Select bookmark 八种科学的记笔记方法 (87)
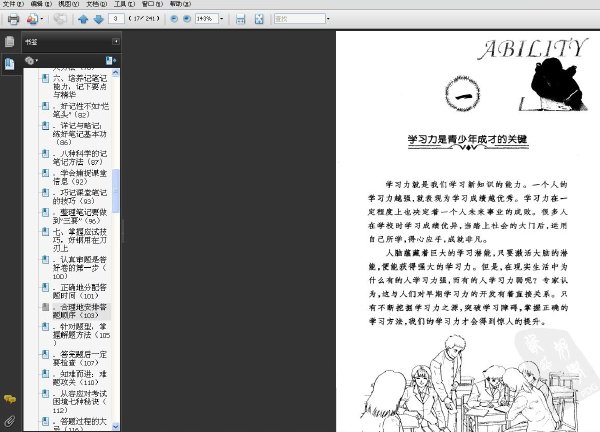This screenshot has height=432, width=600. [x=80, y=157]
